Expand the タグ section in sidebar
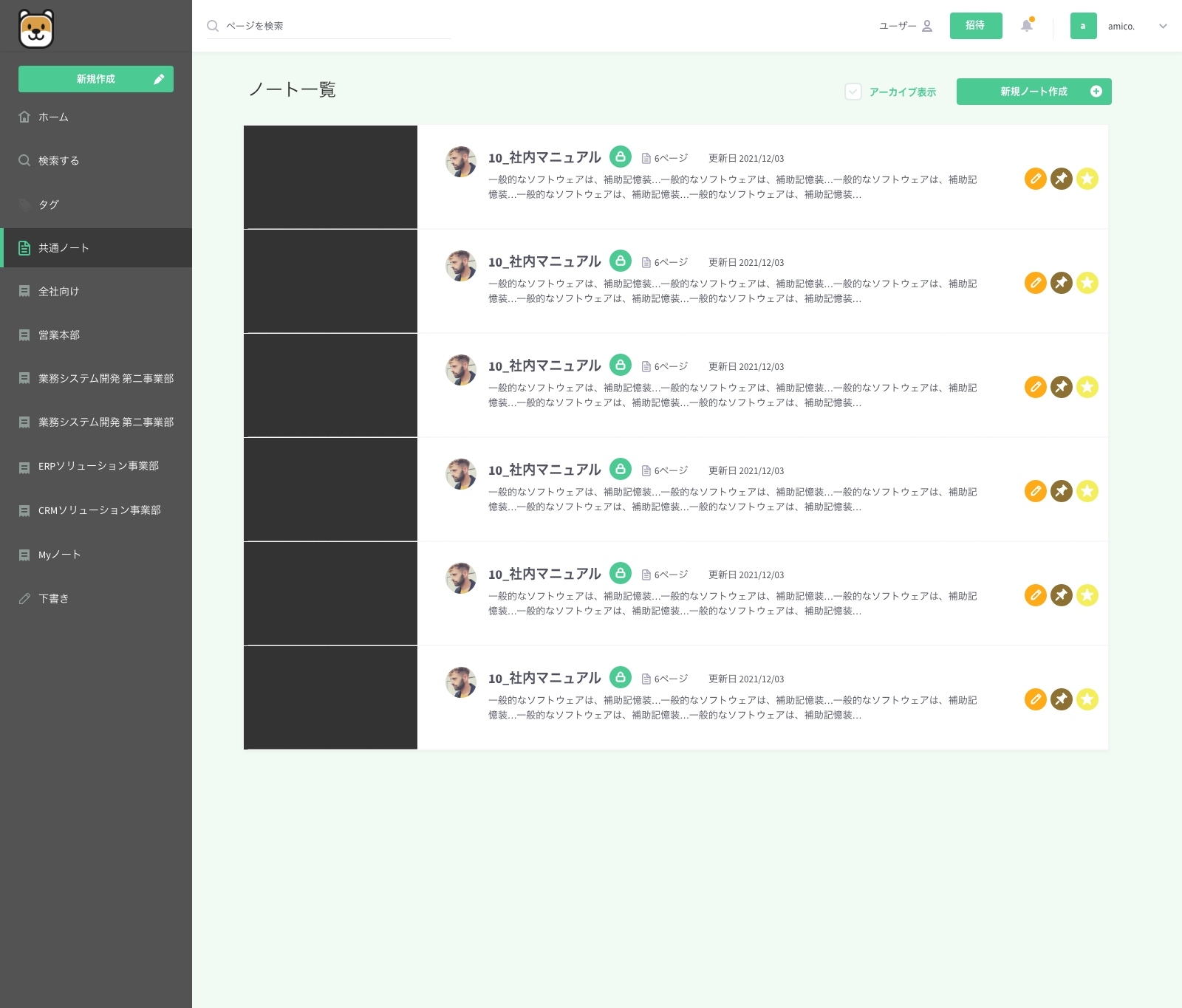 [x=49, y=205]
